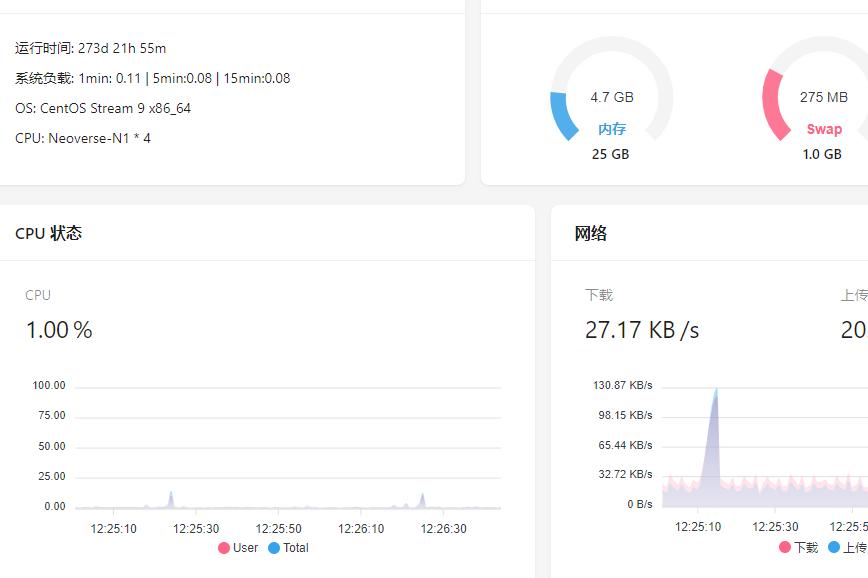Select the 275 MB swap value
Image resolution: width=868 pixels, height=578 pixels.
pos(823,97)
